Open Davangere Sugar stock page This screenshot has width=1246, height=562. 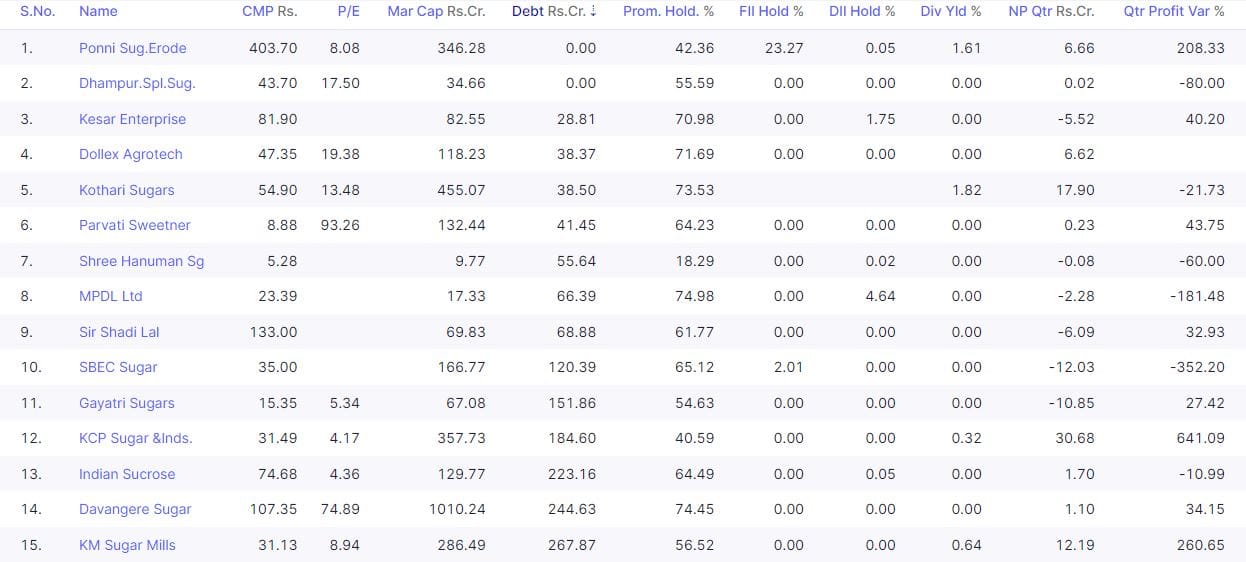135,509
